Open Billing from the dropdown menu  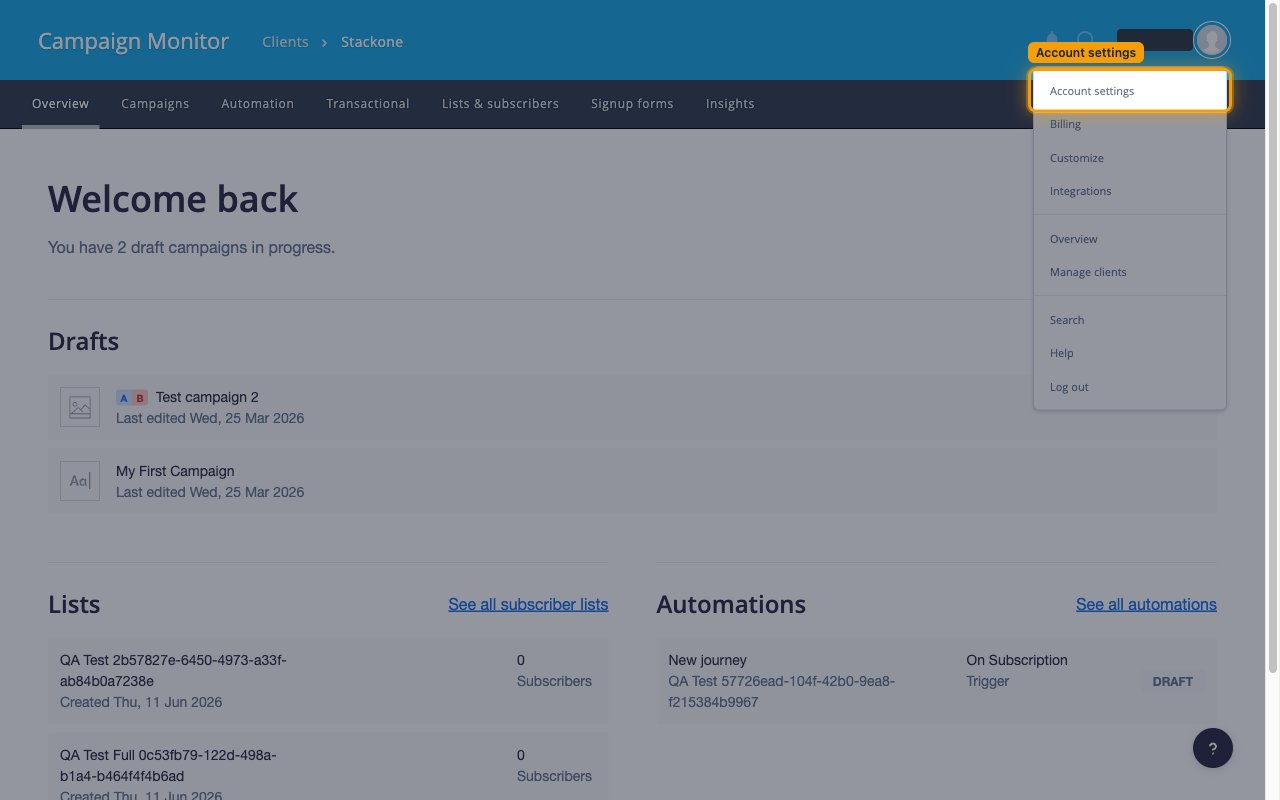(x=1130, y=124)
